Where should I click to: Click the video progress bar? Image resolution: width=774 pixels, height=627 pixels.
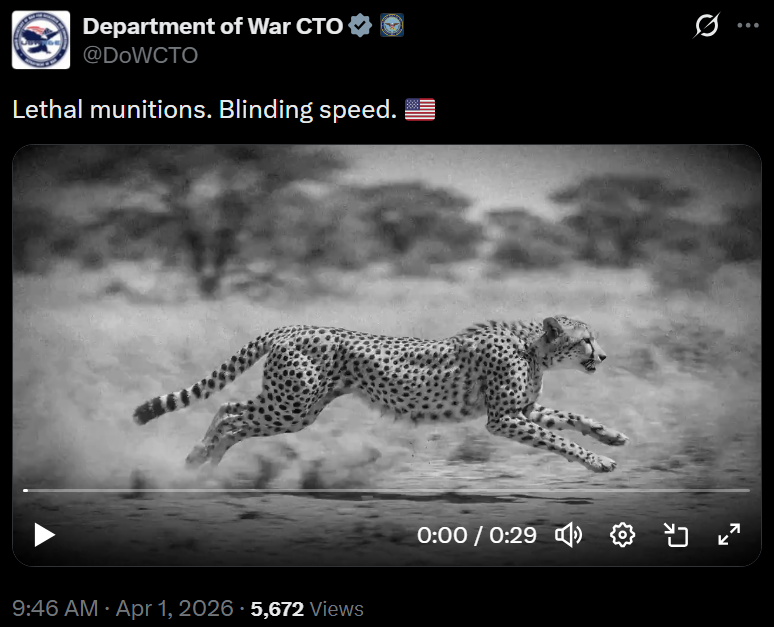[x=386, y=490]
